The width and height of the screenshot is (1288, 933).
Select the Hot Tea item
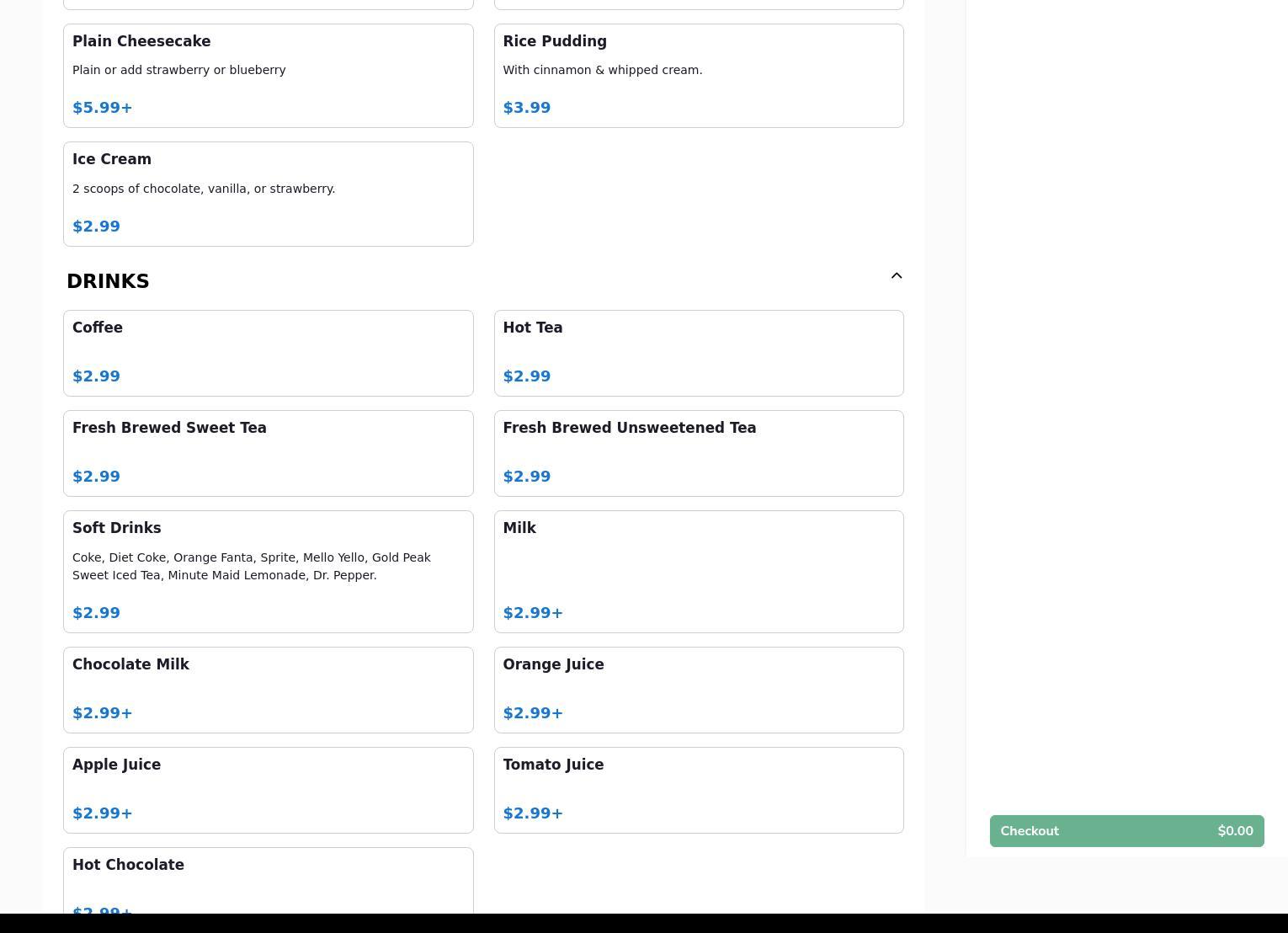(x=698, y=353)
